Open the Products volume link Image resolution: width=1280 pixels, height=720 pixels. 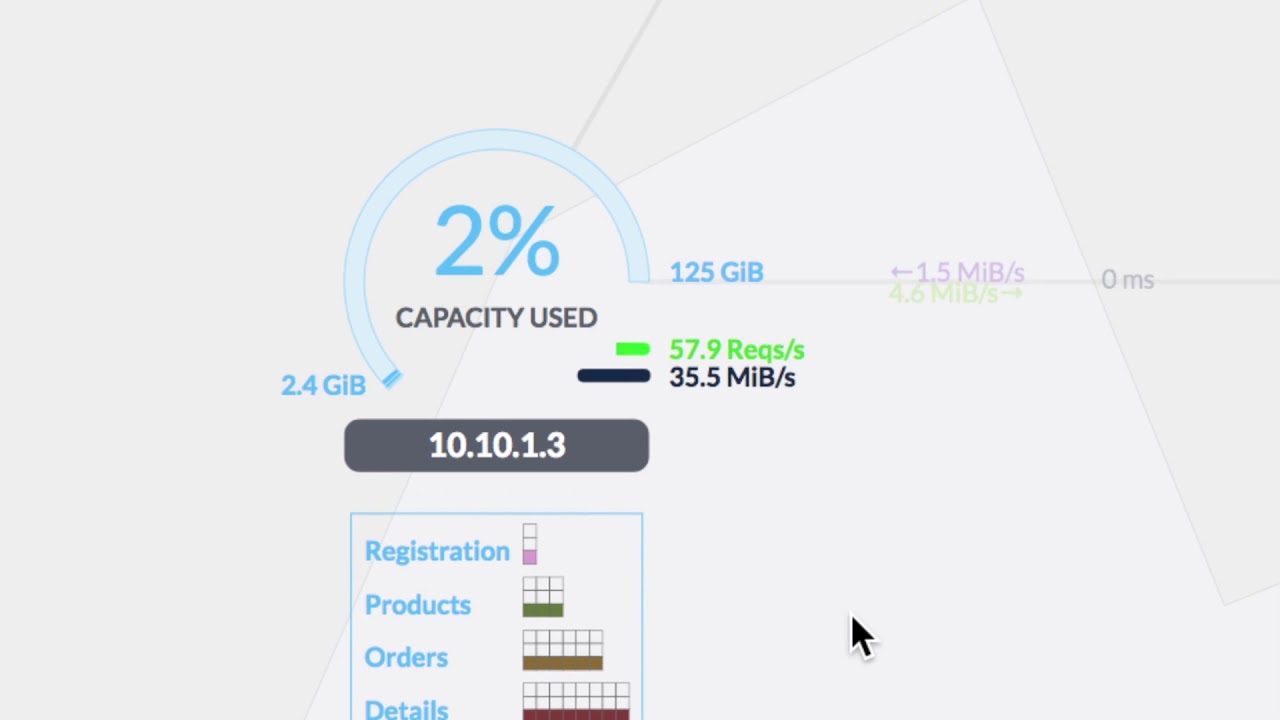tap(417, 605)
